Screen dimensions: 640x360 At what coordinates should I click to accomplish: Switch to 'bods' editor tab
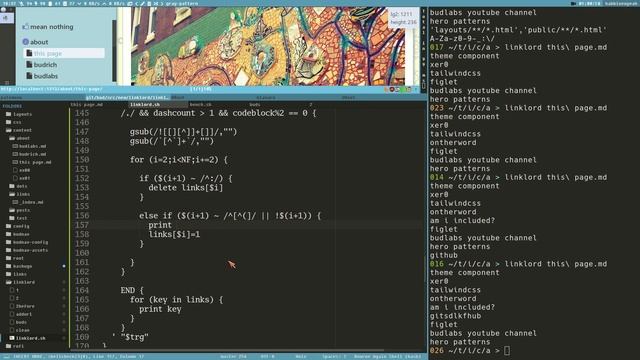point(255,105)
